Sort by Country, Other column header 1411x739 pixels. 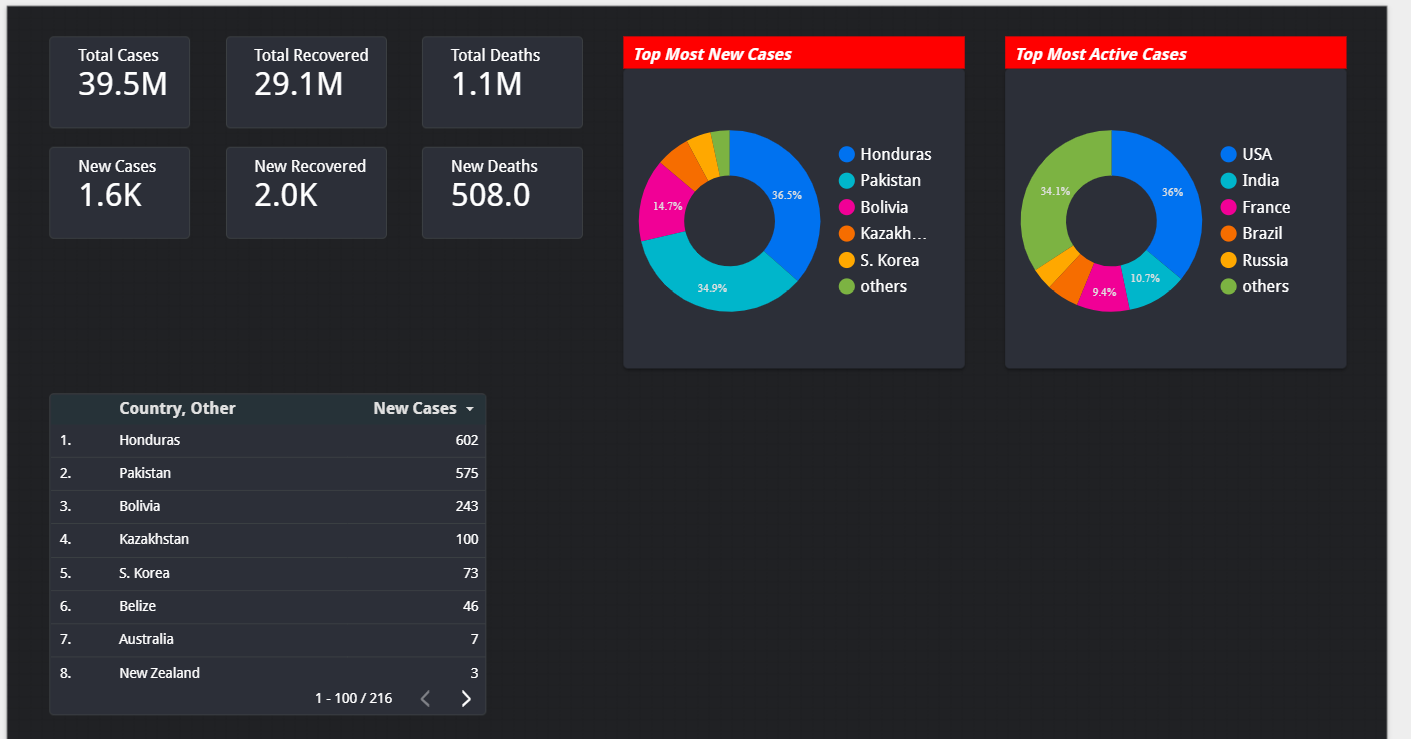click(x=177, y=408)
